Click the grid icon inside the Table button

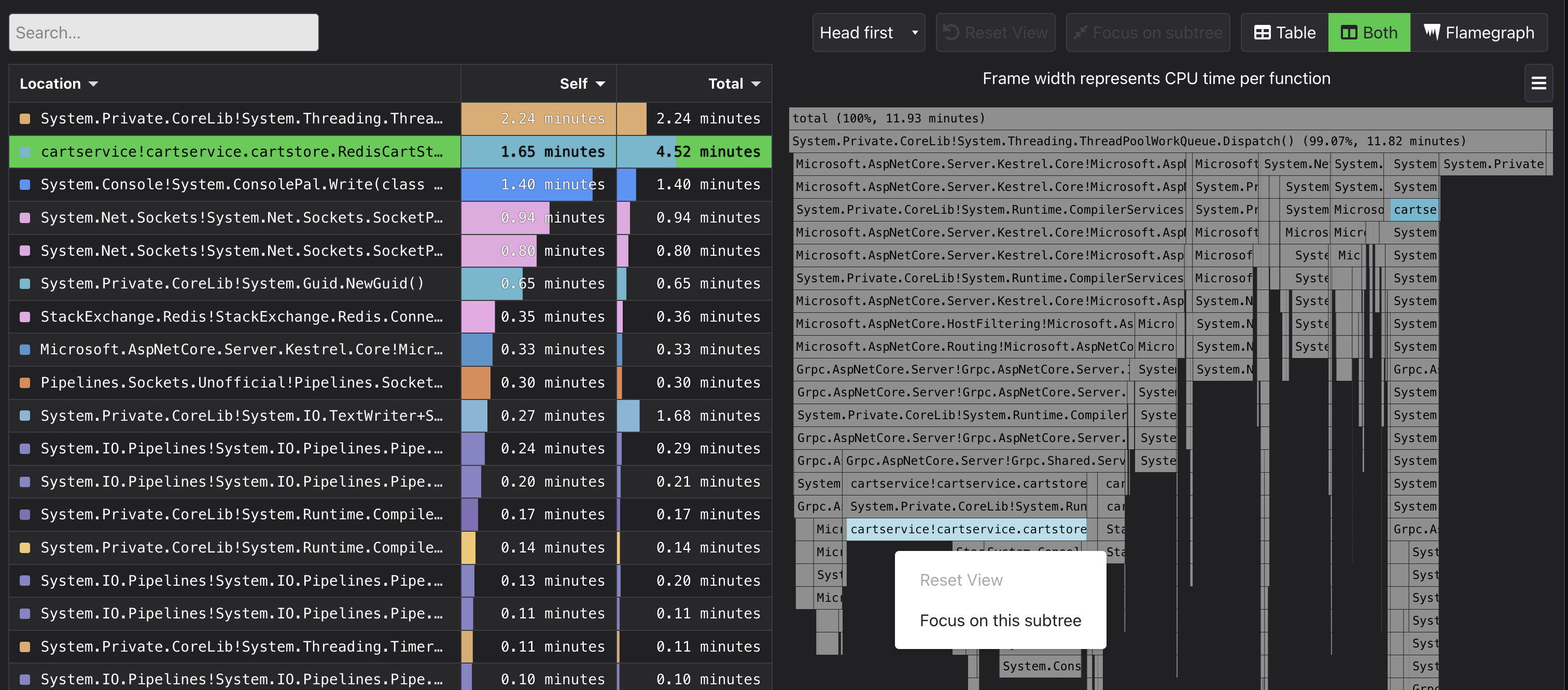pos(1263,32)
